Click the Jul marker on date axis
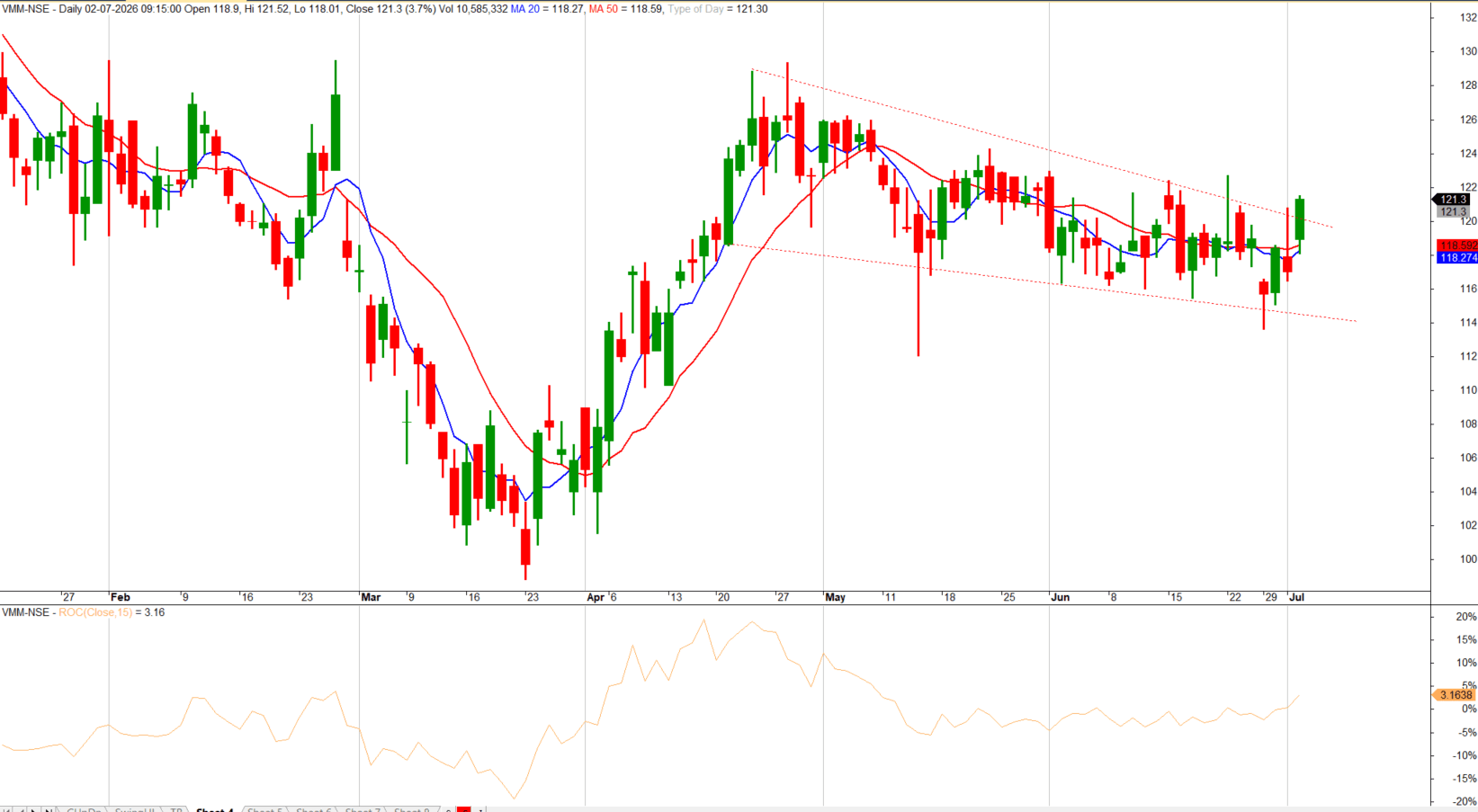 tap(1297, 597)
